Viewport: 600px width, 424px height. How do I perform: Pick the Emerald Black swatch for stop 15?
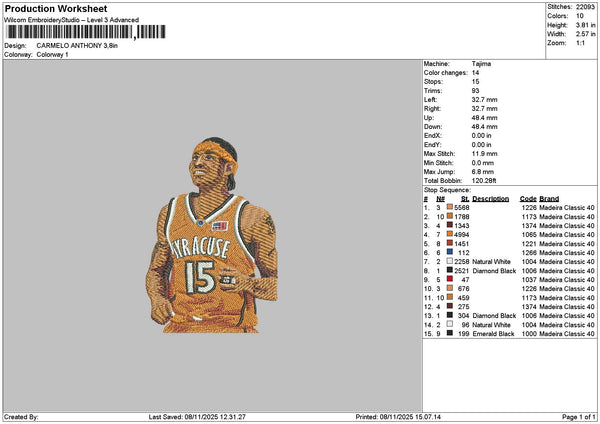tap(450, 333)
